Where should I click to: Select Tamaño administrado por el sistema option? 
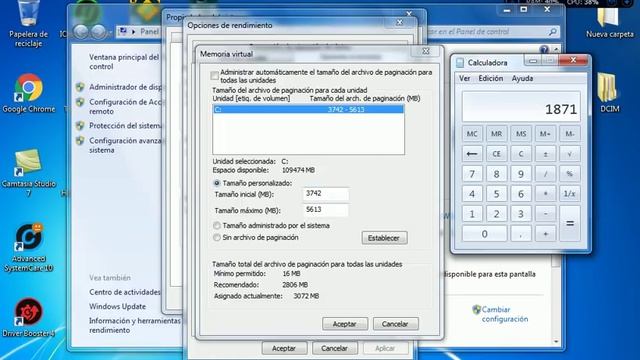[217, 225]
